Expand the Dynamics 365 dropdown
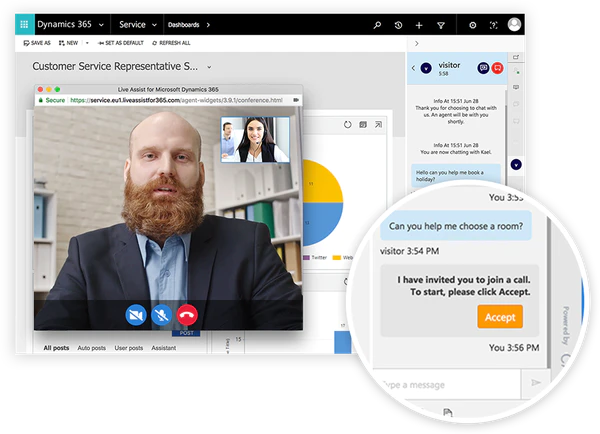This screenshot has height=434, width=600. (x=101, y=25)
